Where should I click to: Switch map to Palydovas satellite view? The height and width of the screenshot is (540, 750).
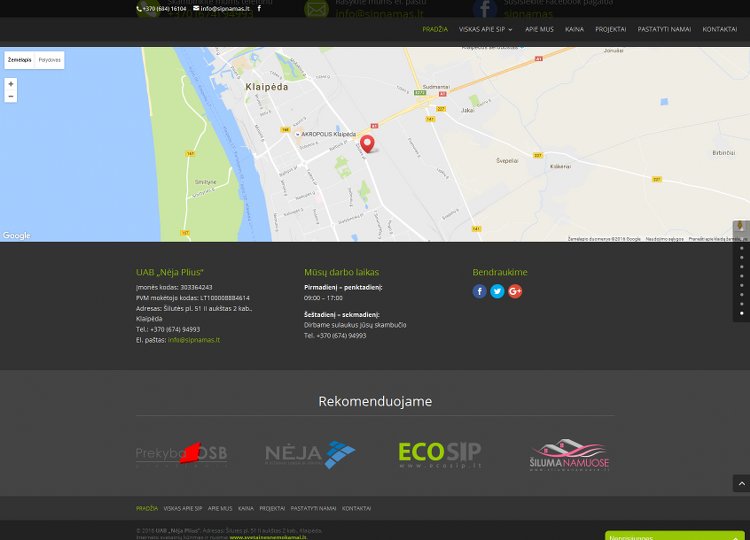pos(50,60)
